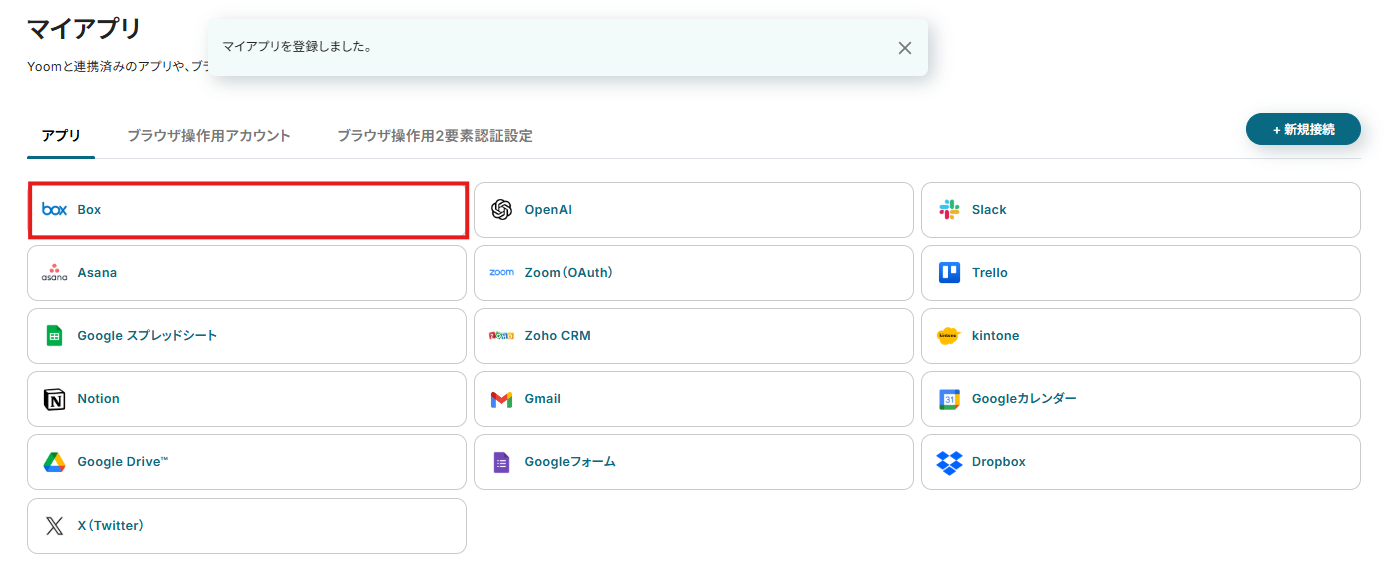
Task: Click the Google Drive triangle icon
Action: (x=54, y=462)
